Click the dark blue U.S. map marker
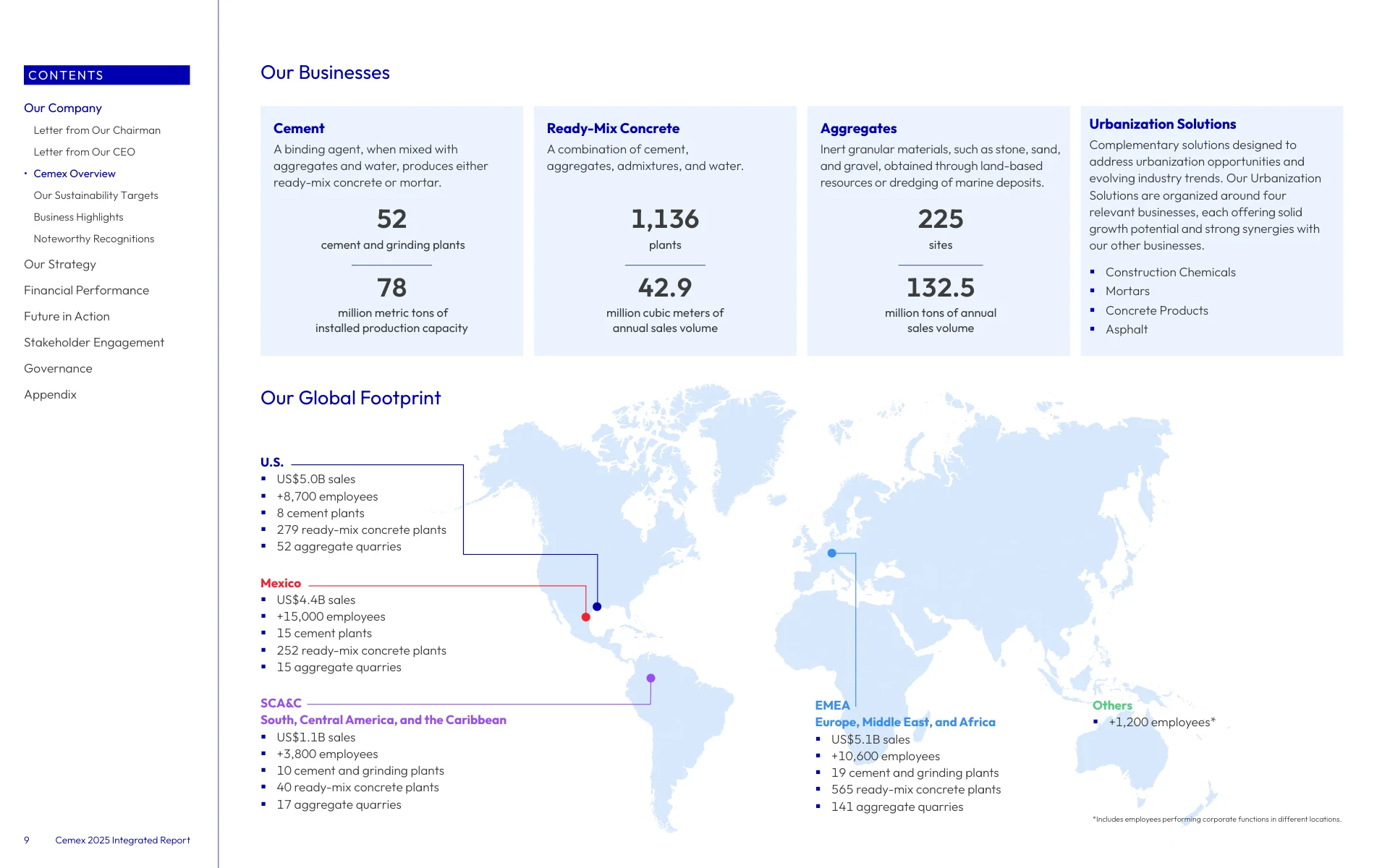The width and height of the screenshot is (1390, 868). click(x=597, y=607)
